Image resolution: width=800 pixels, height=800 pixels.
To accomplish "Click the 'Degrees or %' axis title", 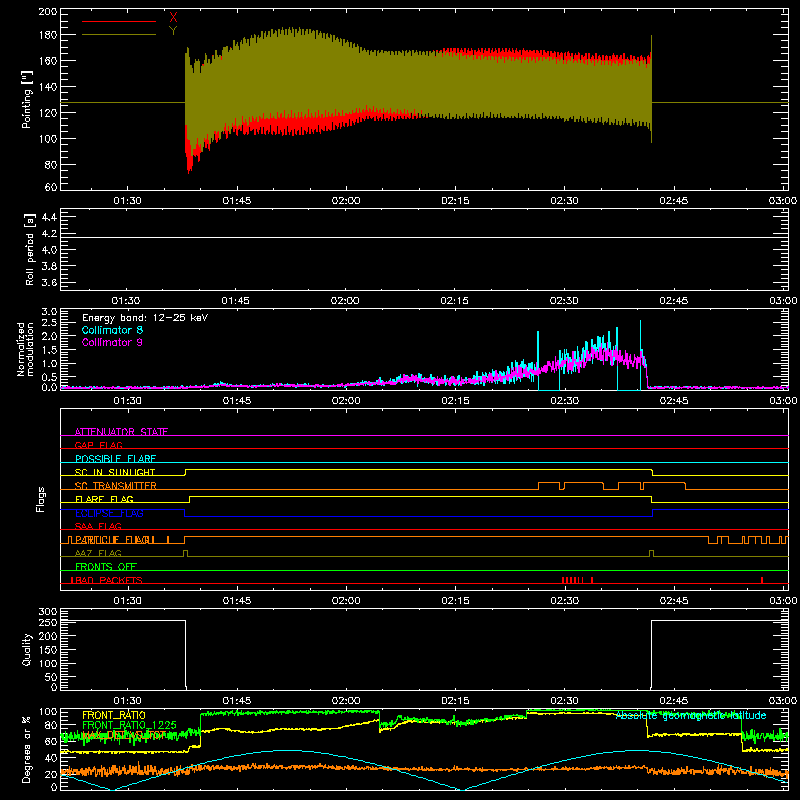I will pyautogui.click(x=27, y=749).
